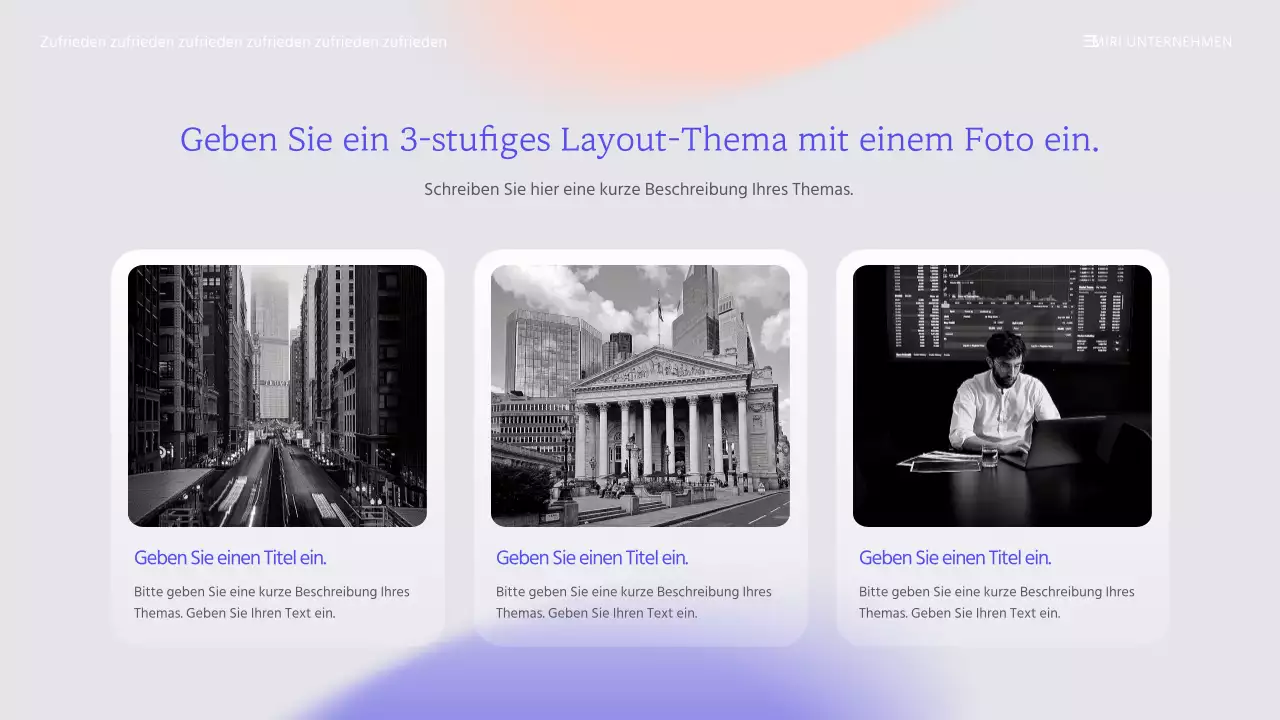Click the rightmost card panel

click(1002, 447)
